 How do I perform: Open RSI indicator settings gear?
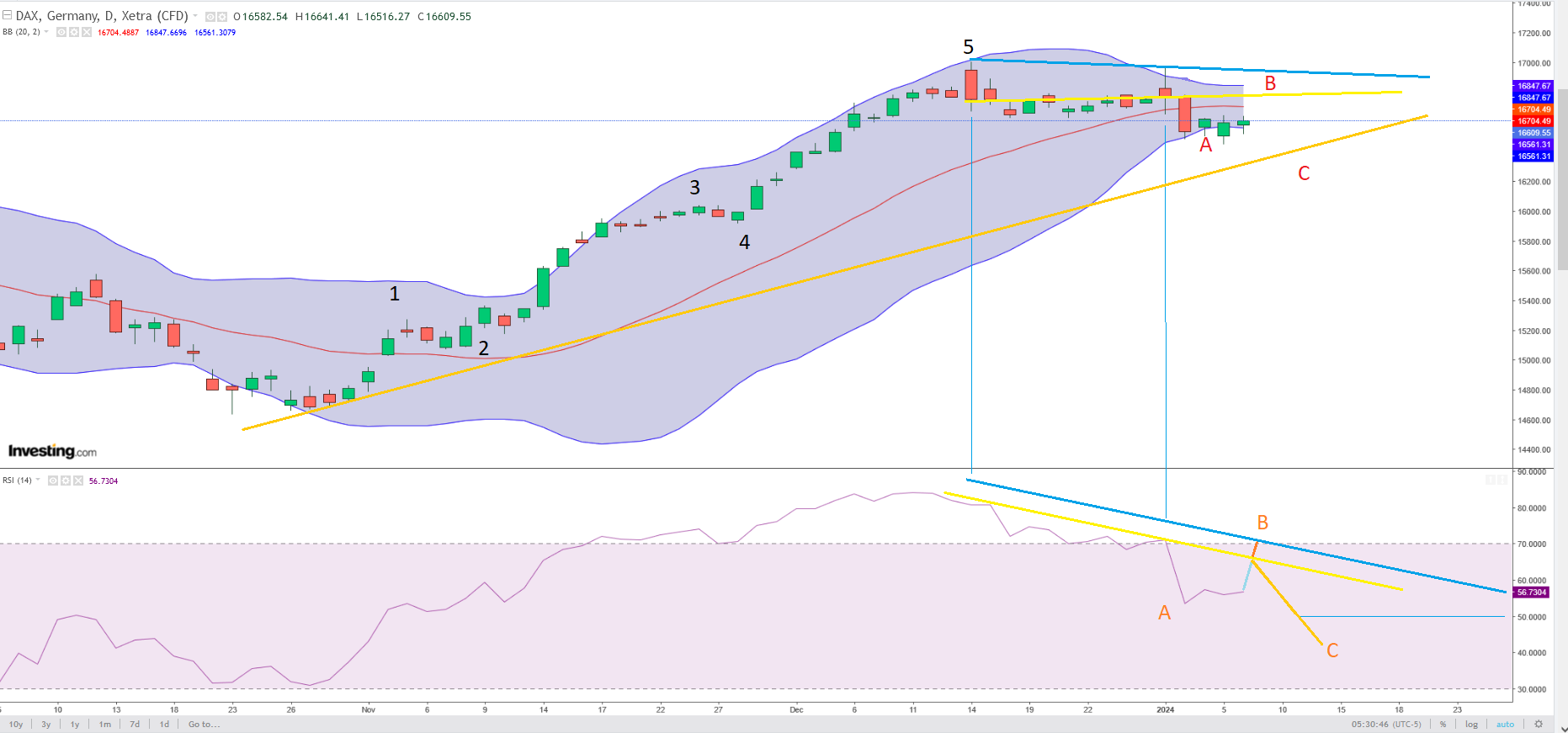tap(66, 481)
